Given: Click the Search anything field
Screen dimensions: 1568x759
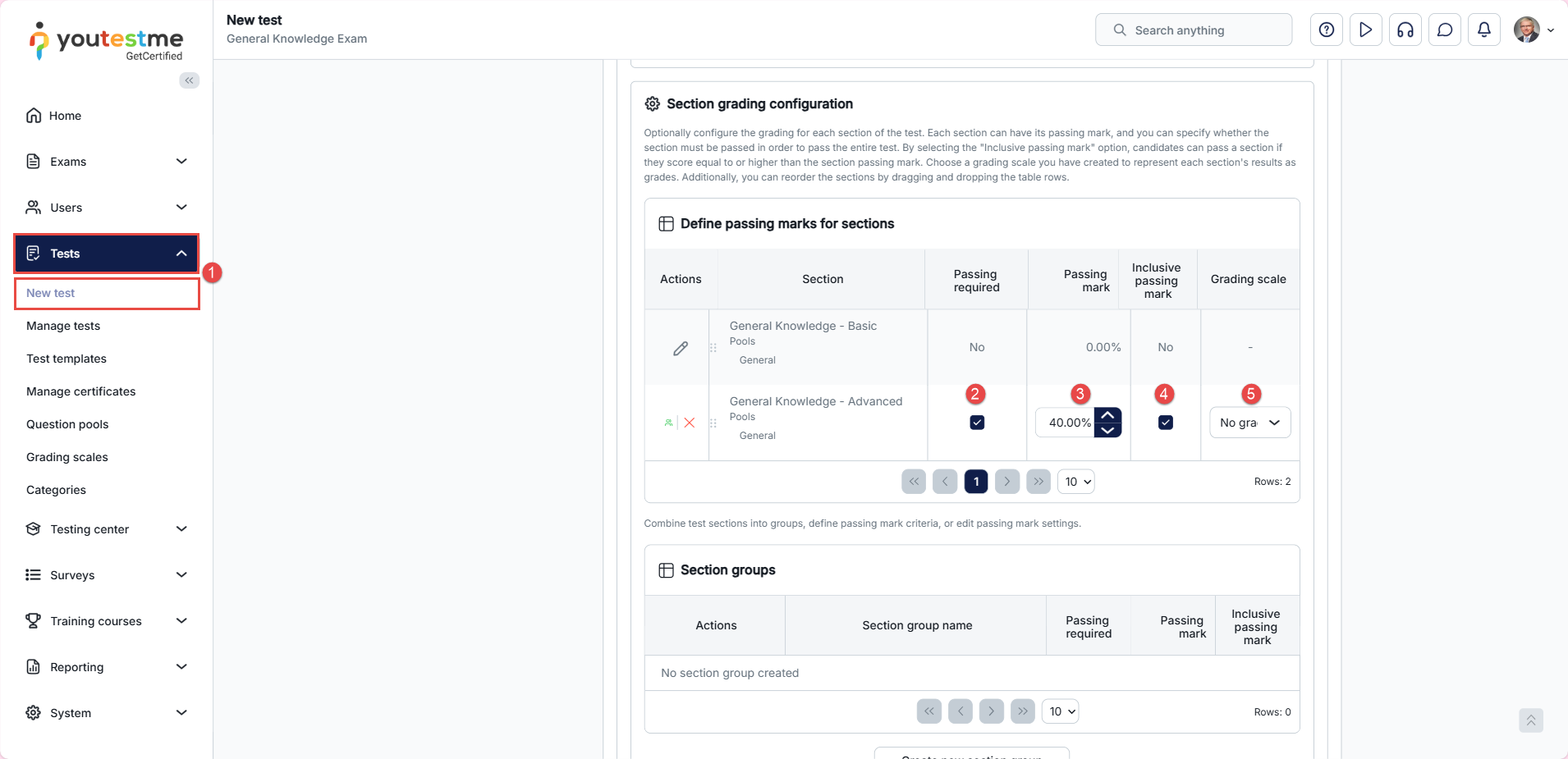Looking at the screenshot, I should [x=1193, y=30].
